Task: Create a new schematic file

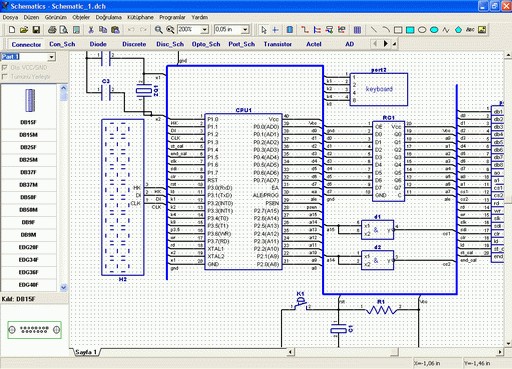Action: pos(12,30)
